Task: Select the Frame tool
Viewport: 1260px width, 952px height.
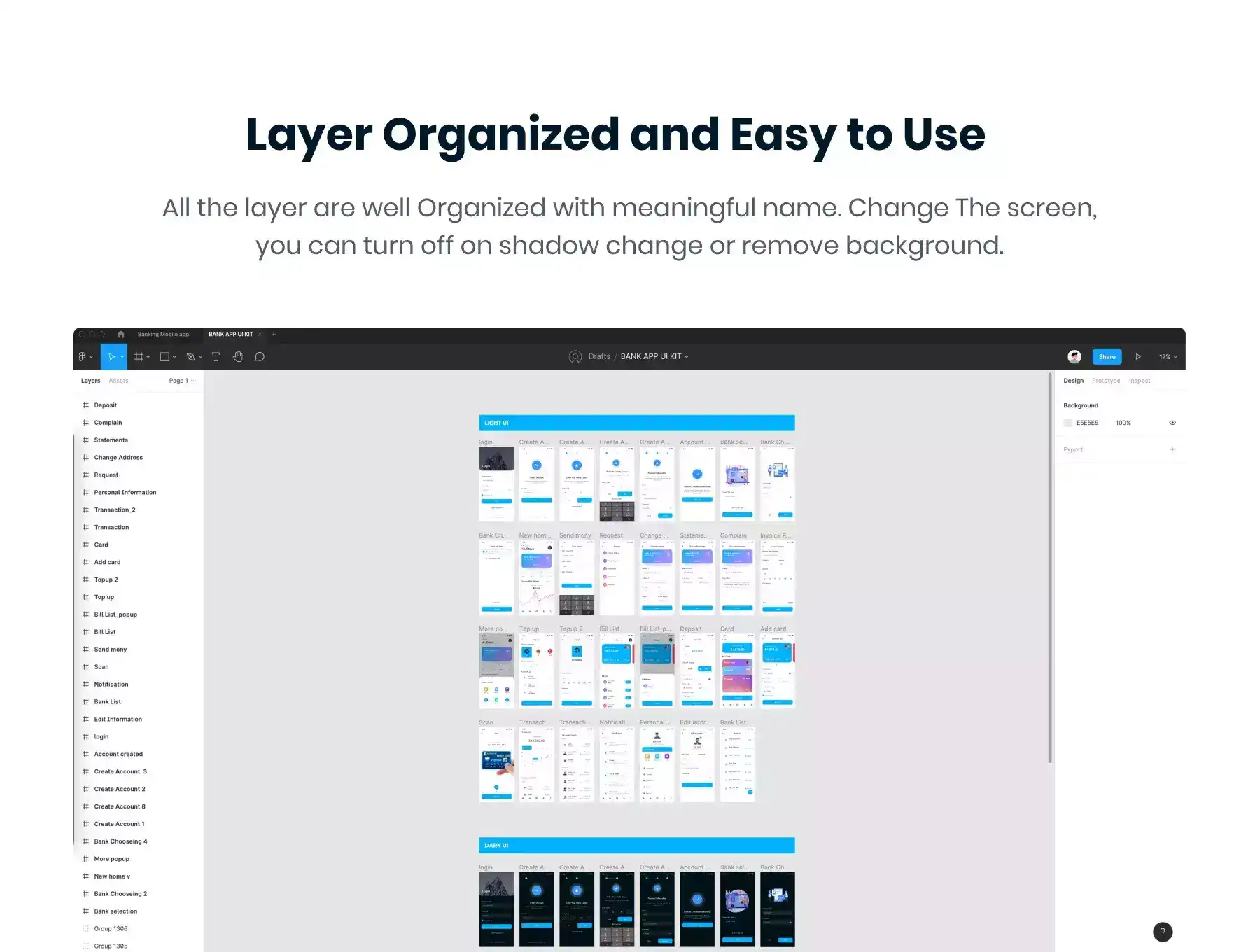Action: point(139,357)
